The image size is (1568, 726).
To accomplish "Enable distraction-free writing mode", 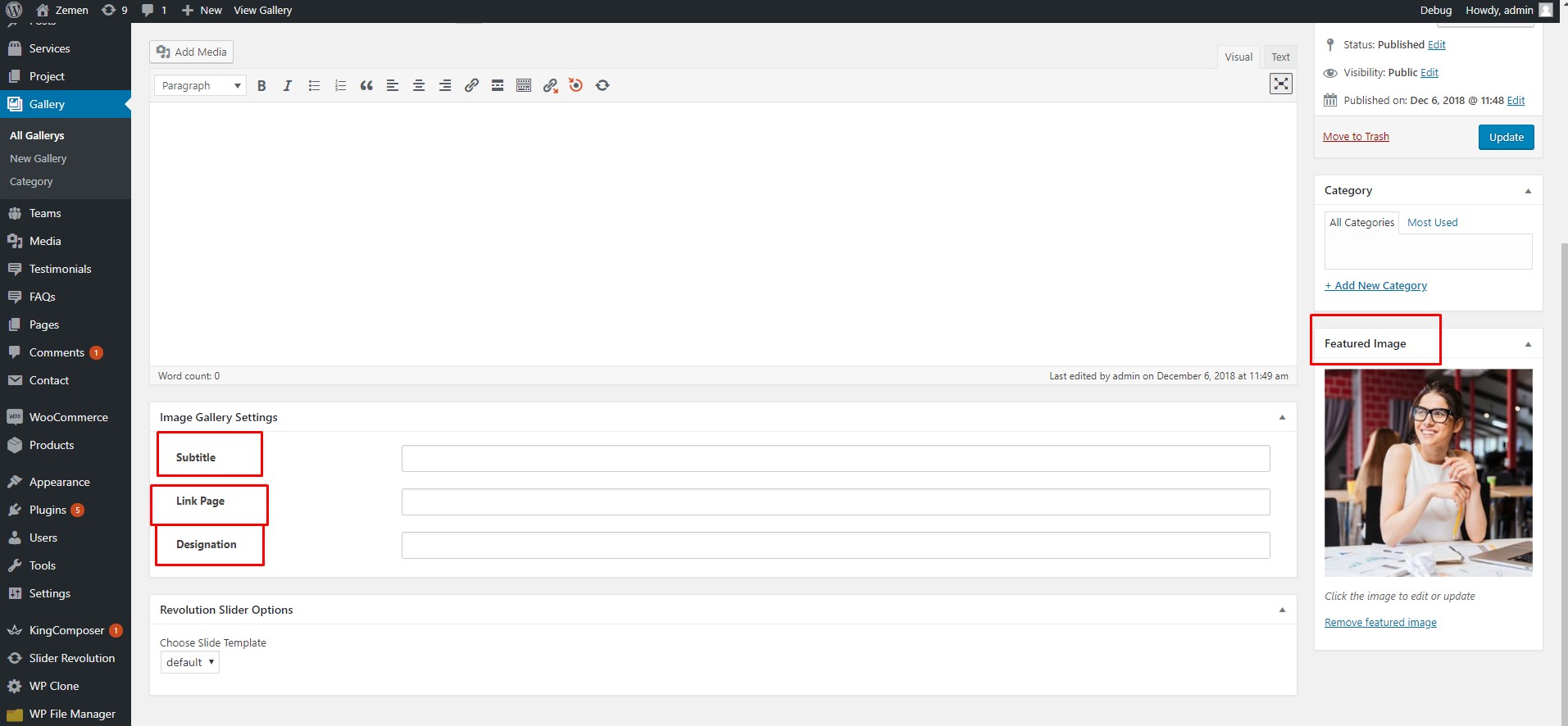I will (x=1280, y=84).
